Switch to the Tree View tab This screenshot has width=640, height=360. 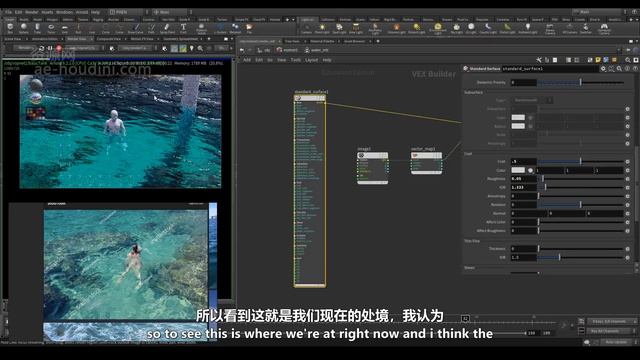pos(292,41)
